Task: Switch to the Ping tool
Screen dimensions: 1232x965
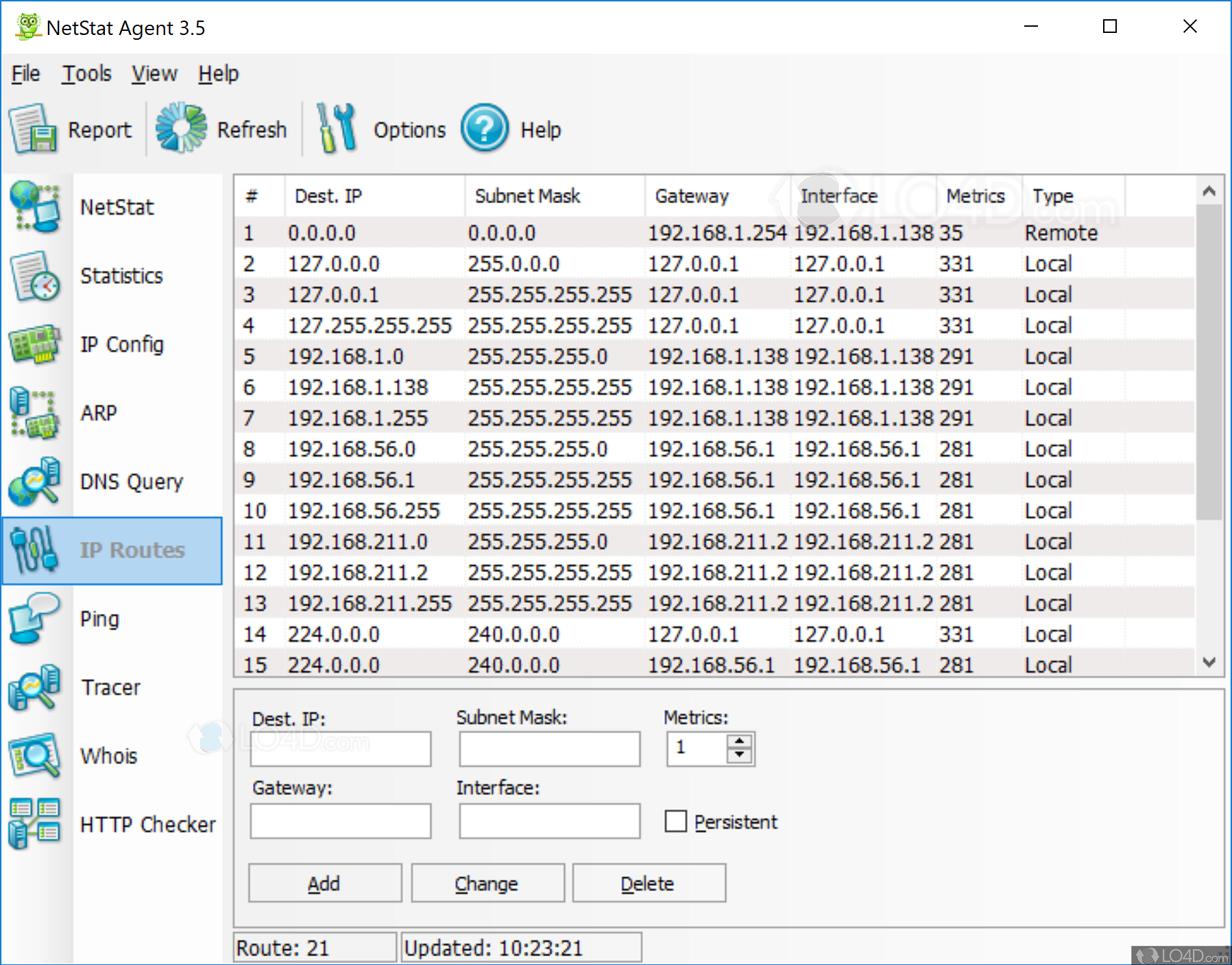Action: [x=99, y=618]
